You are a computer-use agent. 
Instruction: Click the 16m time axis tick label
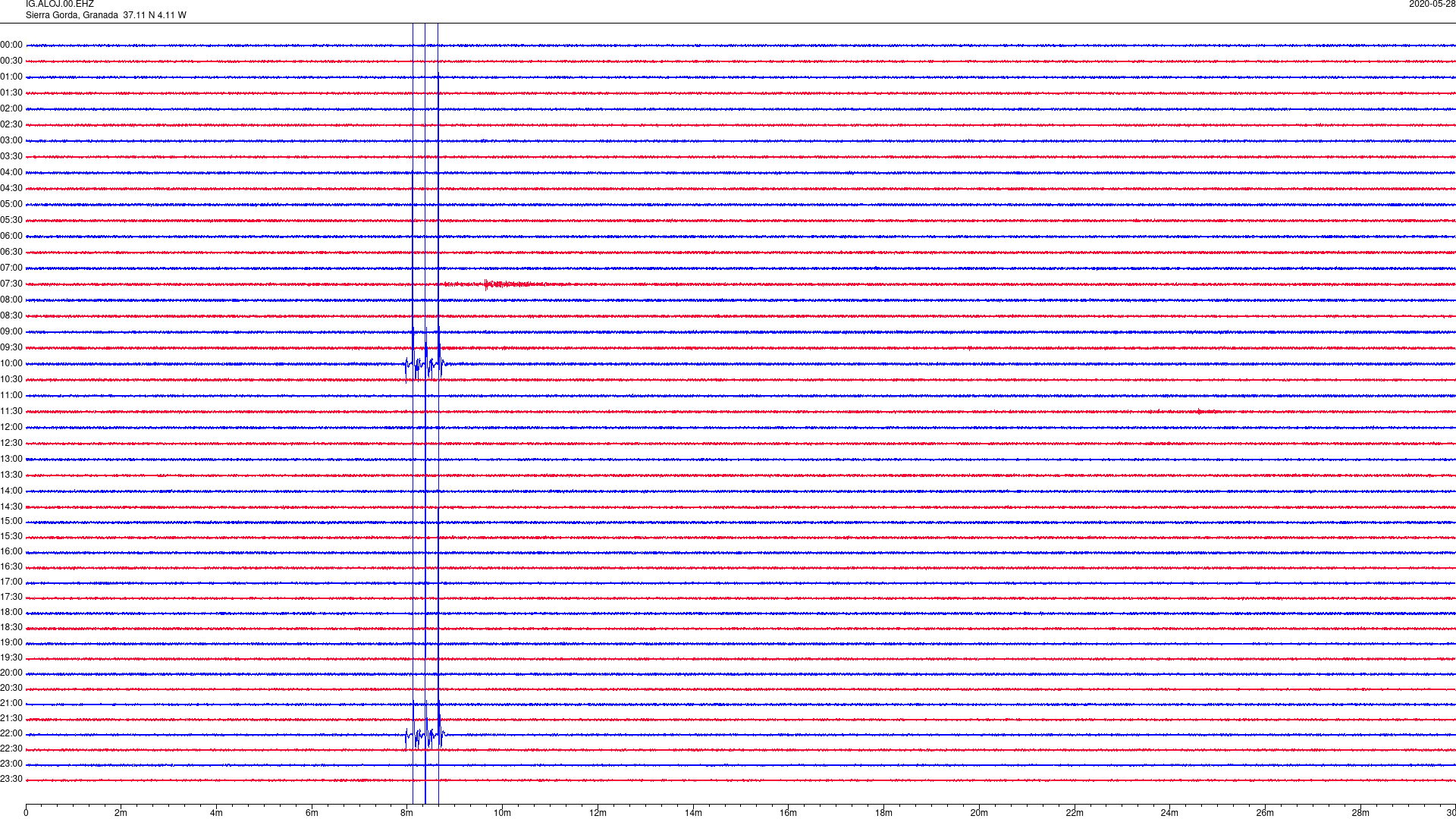click(x=788, y=813)
